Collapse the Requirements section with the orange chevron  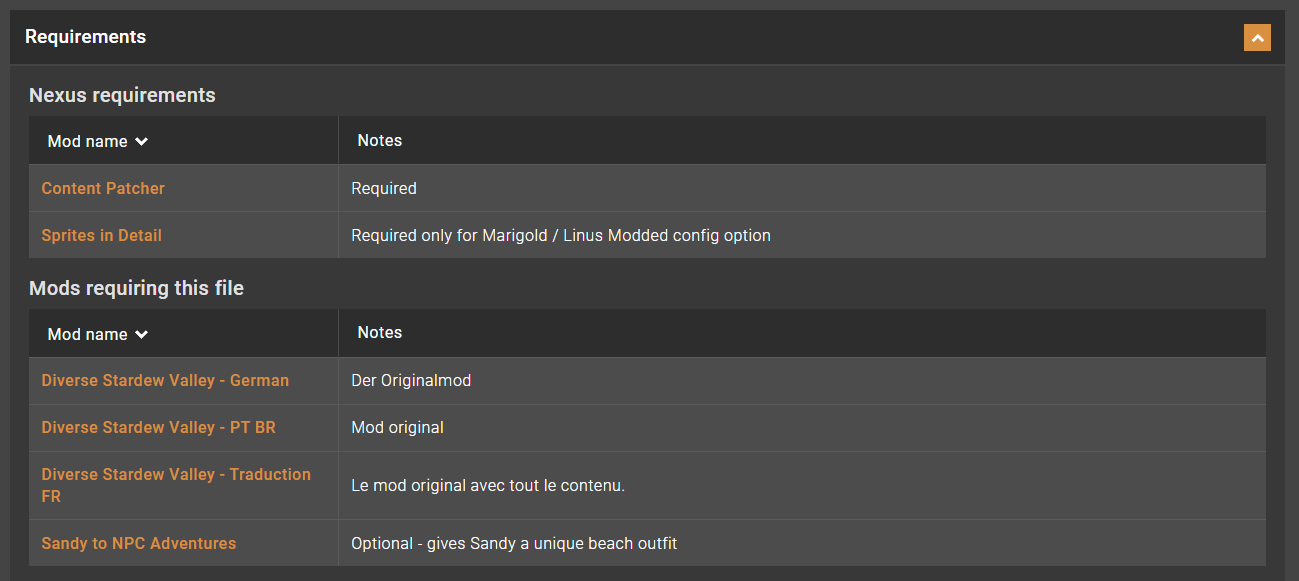[1257, 38]
